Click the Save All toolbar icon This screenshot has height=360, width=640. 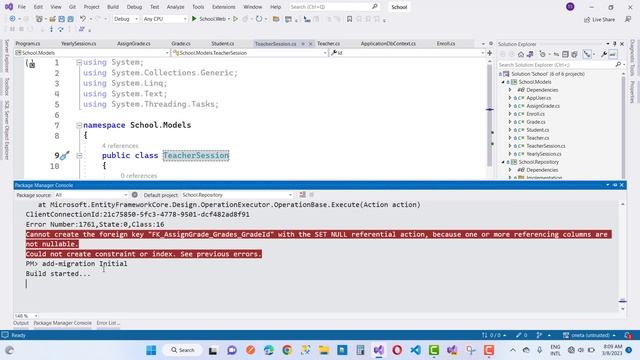[71, 19]
